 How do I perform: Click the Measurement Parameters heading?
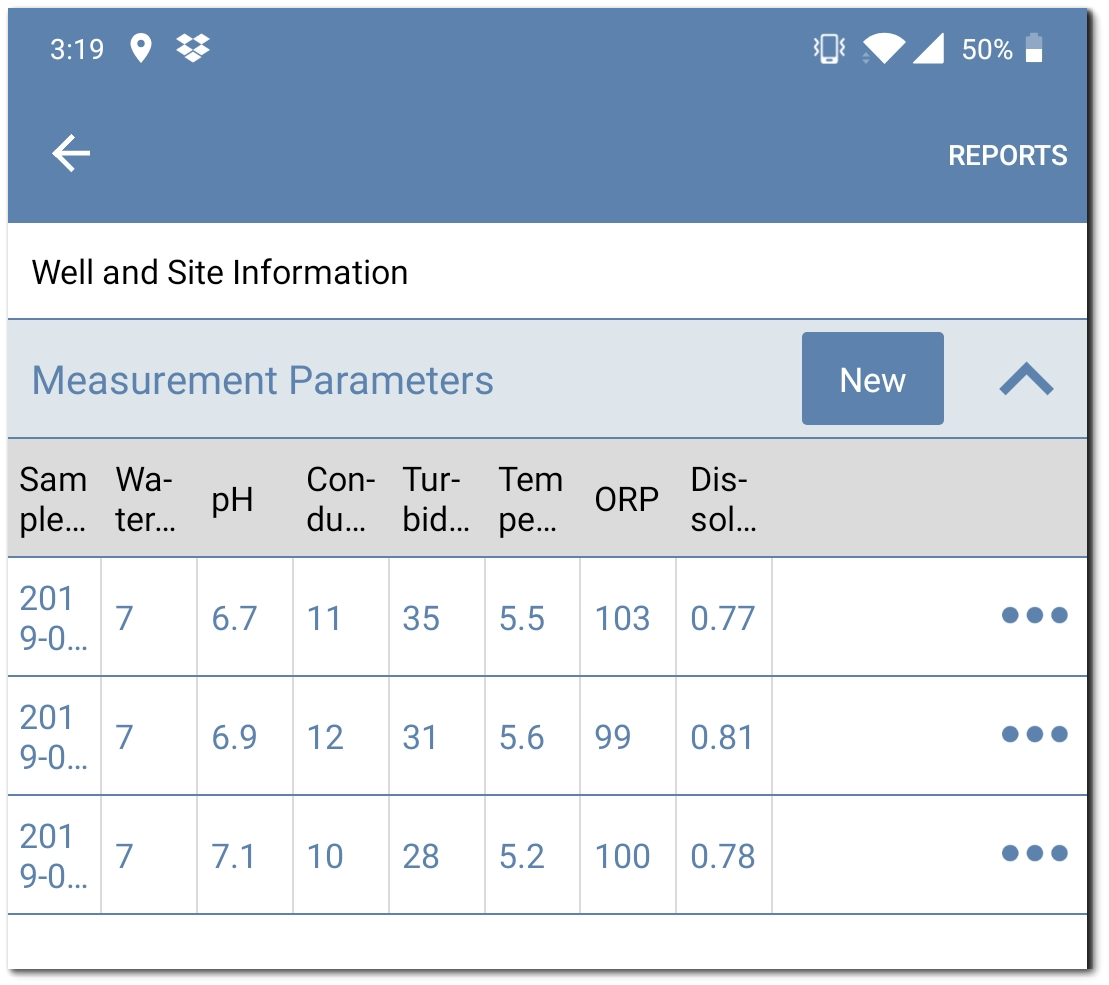tap(261, 380)
